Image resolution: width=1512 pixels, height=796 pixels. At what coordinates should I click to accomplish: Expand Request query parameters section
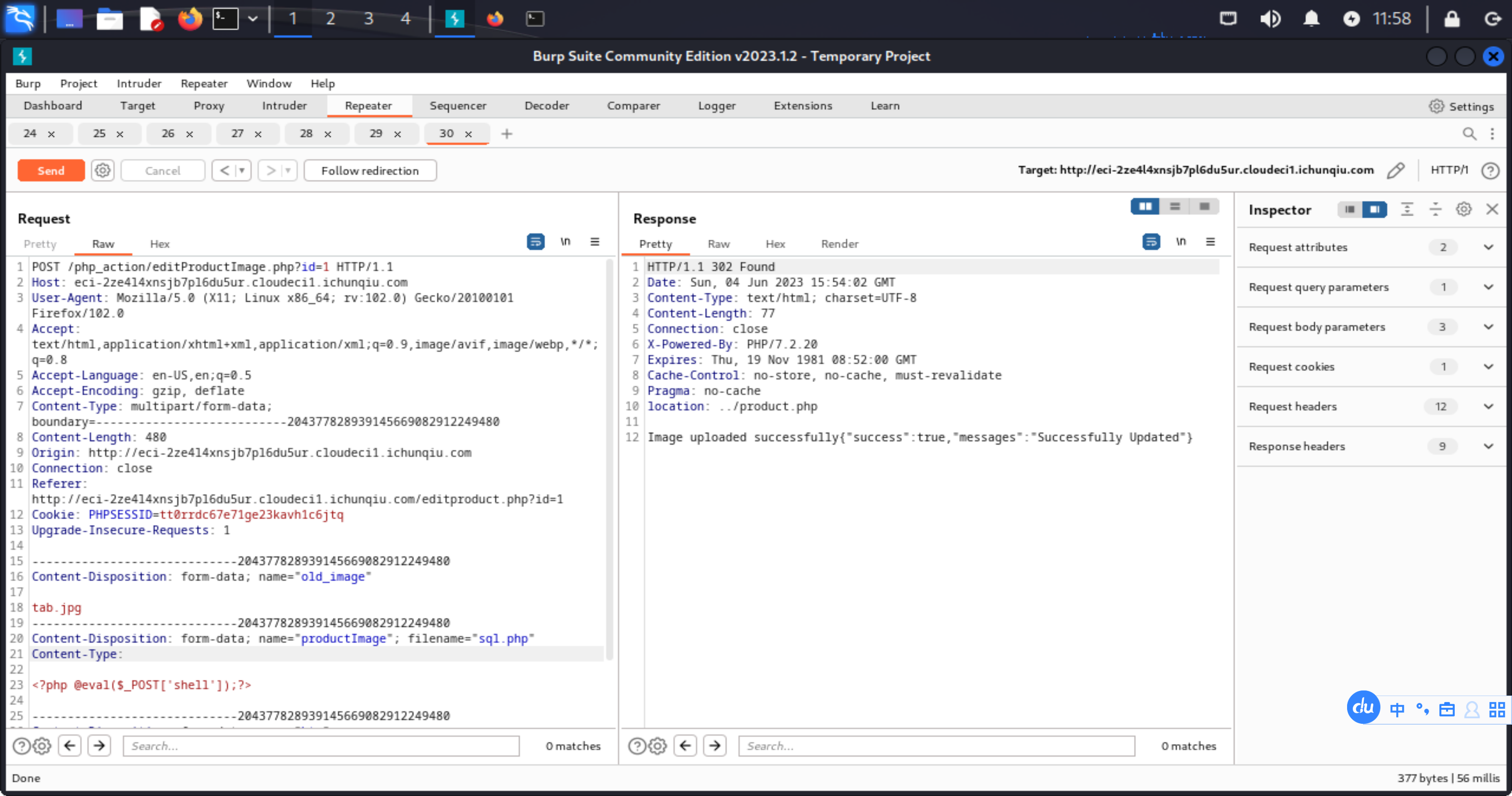click(1488, 287)
